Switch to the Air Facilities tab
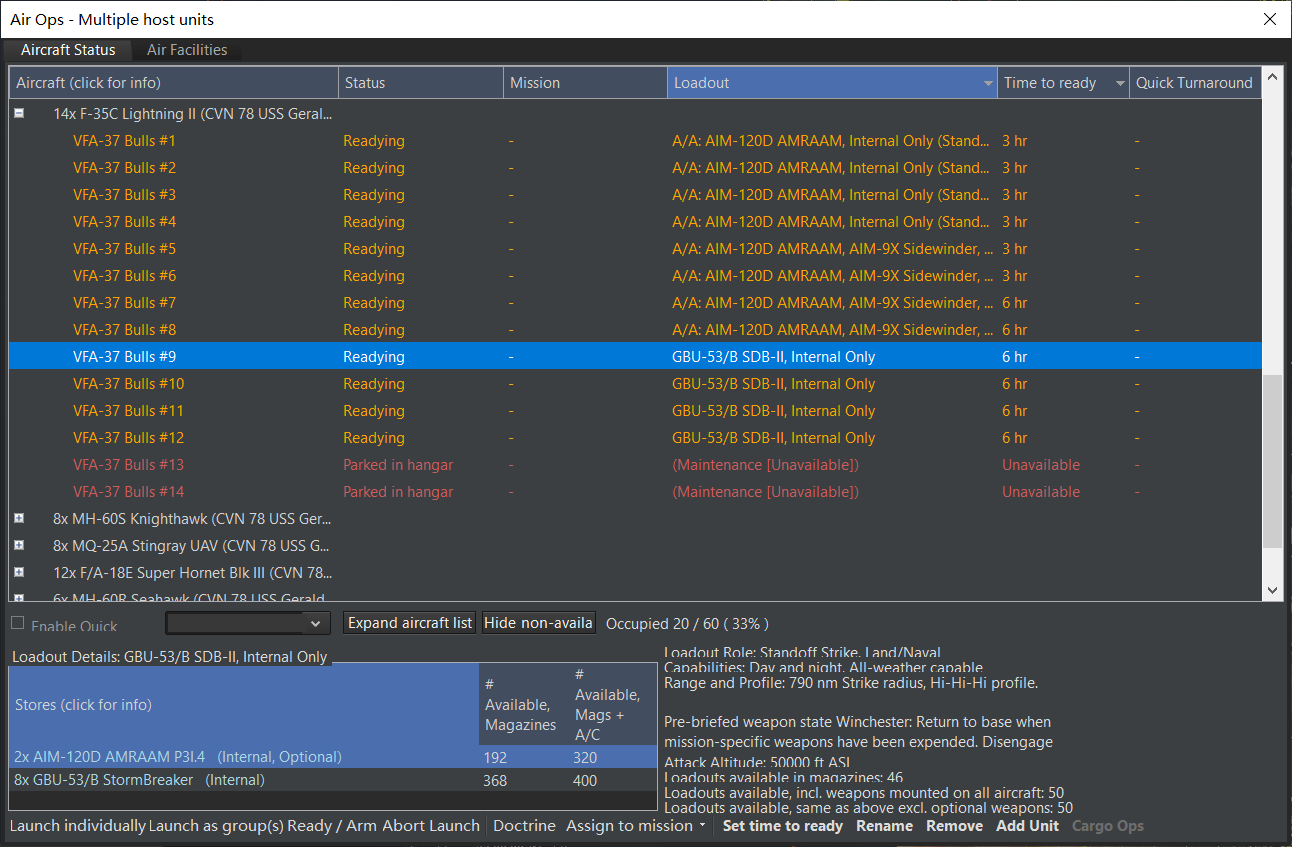The width and height of the screenshot is (1292, 847). (187, 50)
